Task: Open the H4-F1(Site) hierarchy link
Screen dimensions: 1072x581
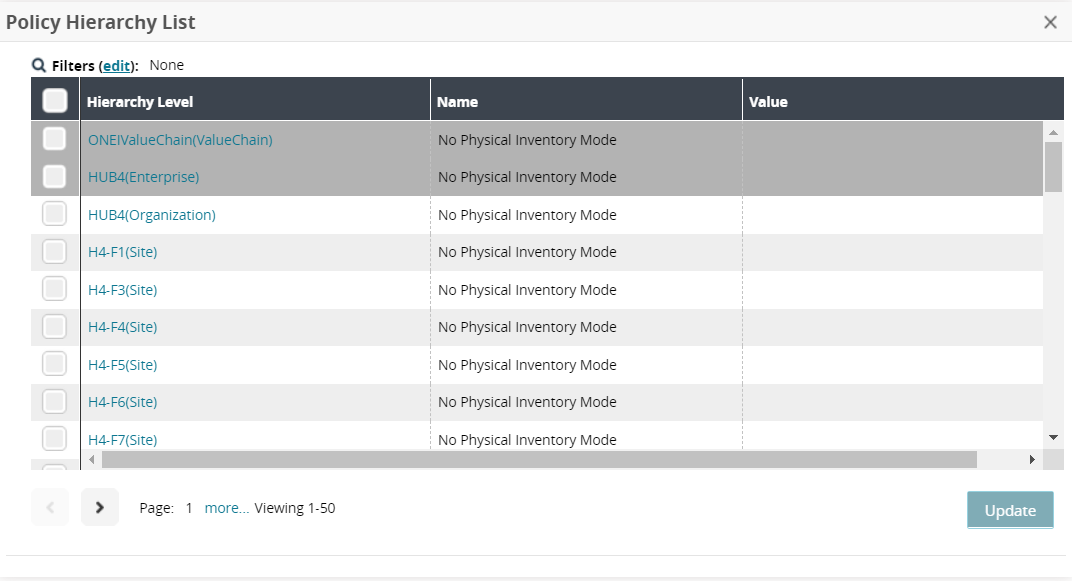Action: [122, 252]
